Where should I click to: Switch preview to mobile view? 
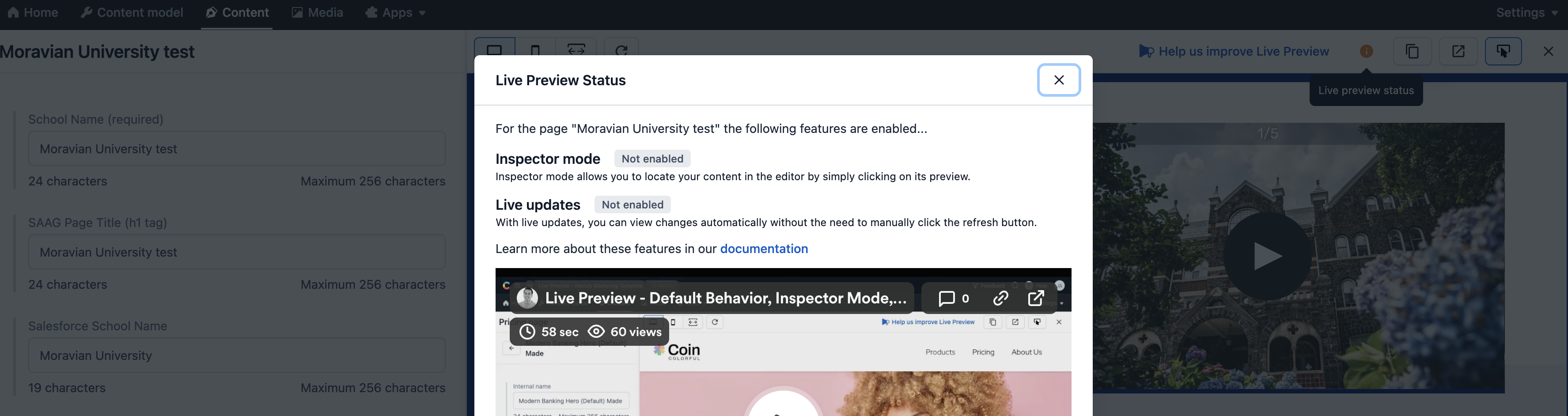535,51
